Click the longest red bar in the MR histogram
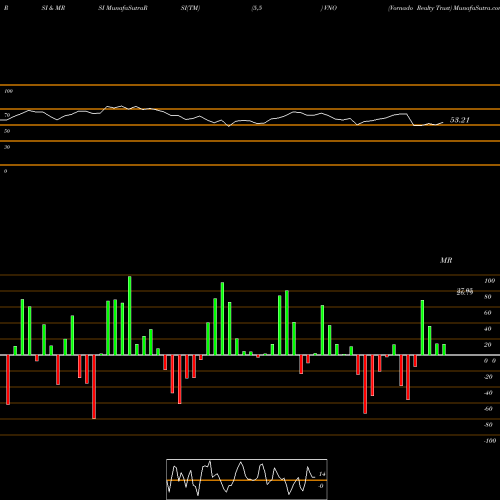The width and height of the screenshot is (500, 500). point(94,387)
